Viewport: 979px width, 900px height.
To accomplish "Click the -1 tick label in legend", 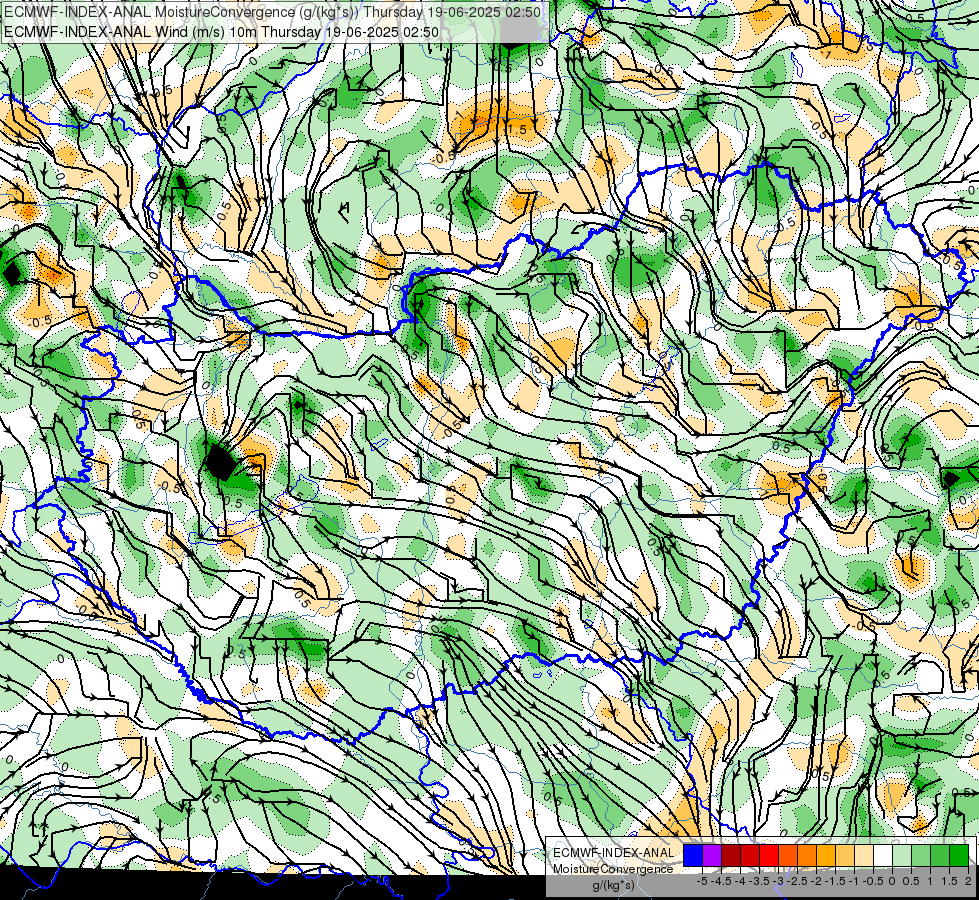I will [854, 881].
